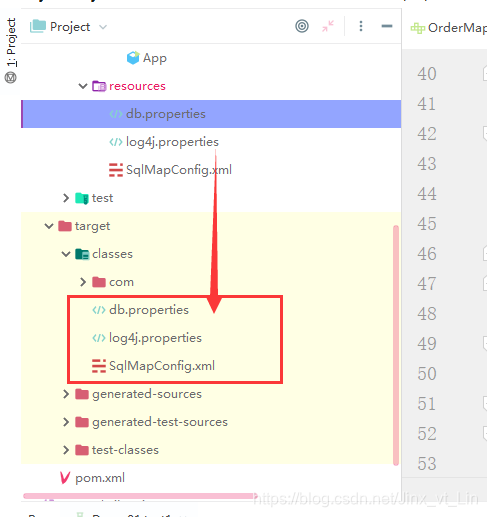Select the App class

pos(155,58)
